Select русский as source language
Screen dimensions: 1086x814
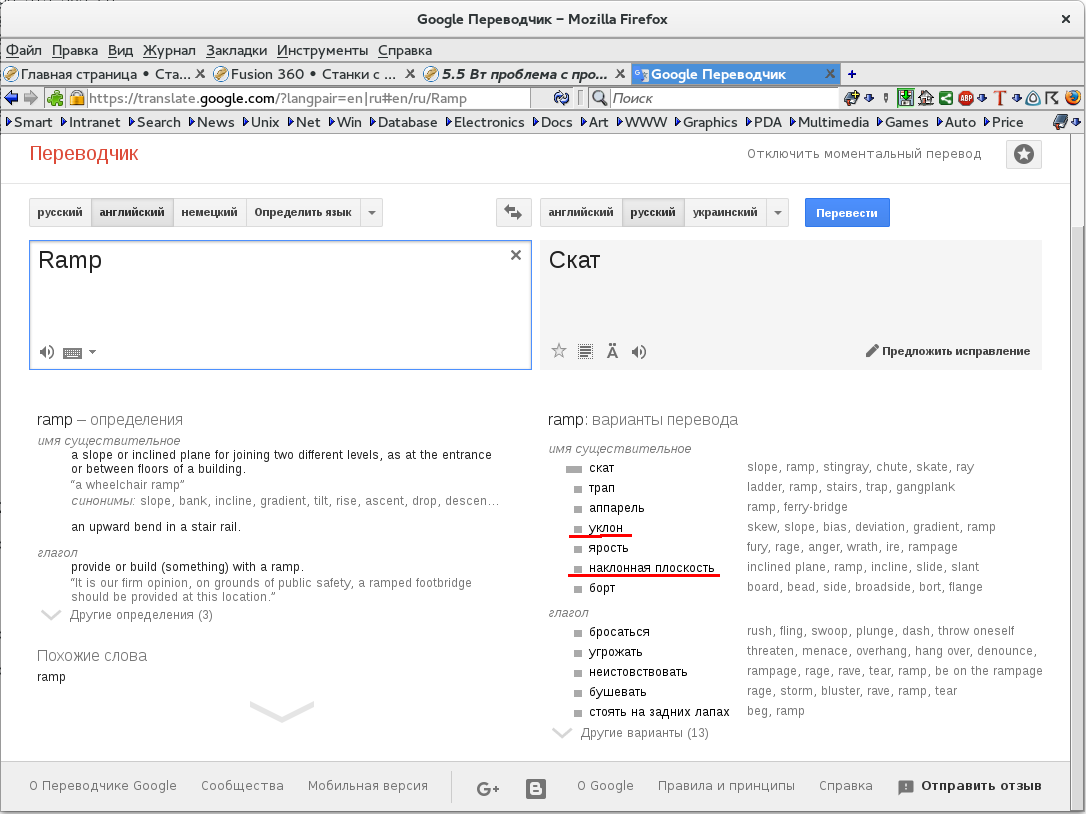(x=60, y=212)
